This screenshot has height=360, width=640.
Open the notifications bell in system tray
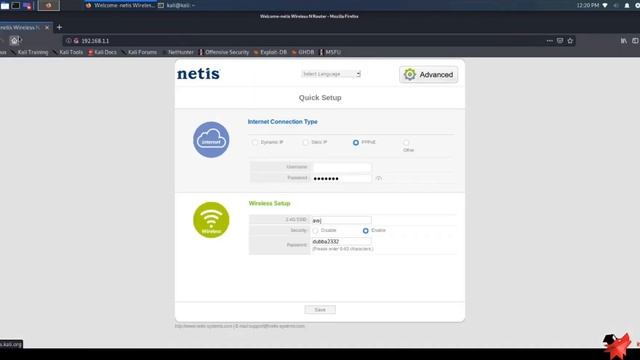(627, 5)
